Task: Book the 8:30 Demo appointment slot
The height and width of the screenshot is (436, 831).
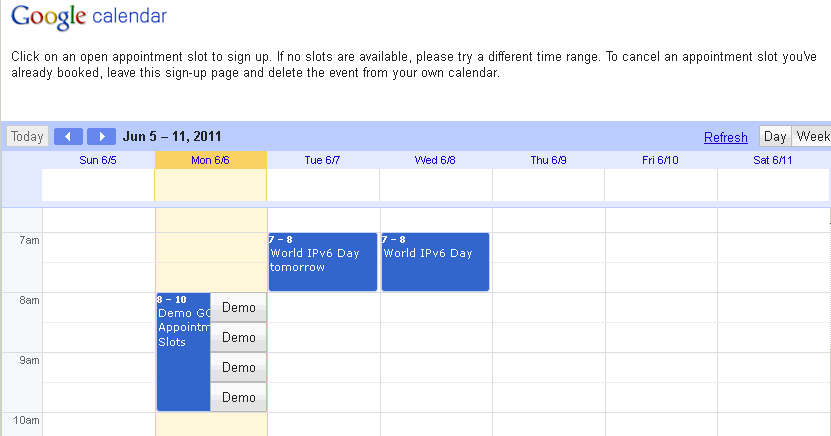Action: point(238,337)
